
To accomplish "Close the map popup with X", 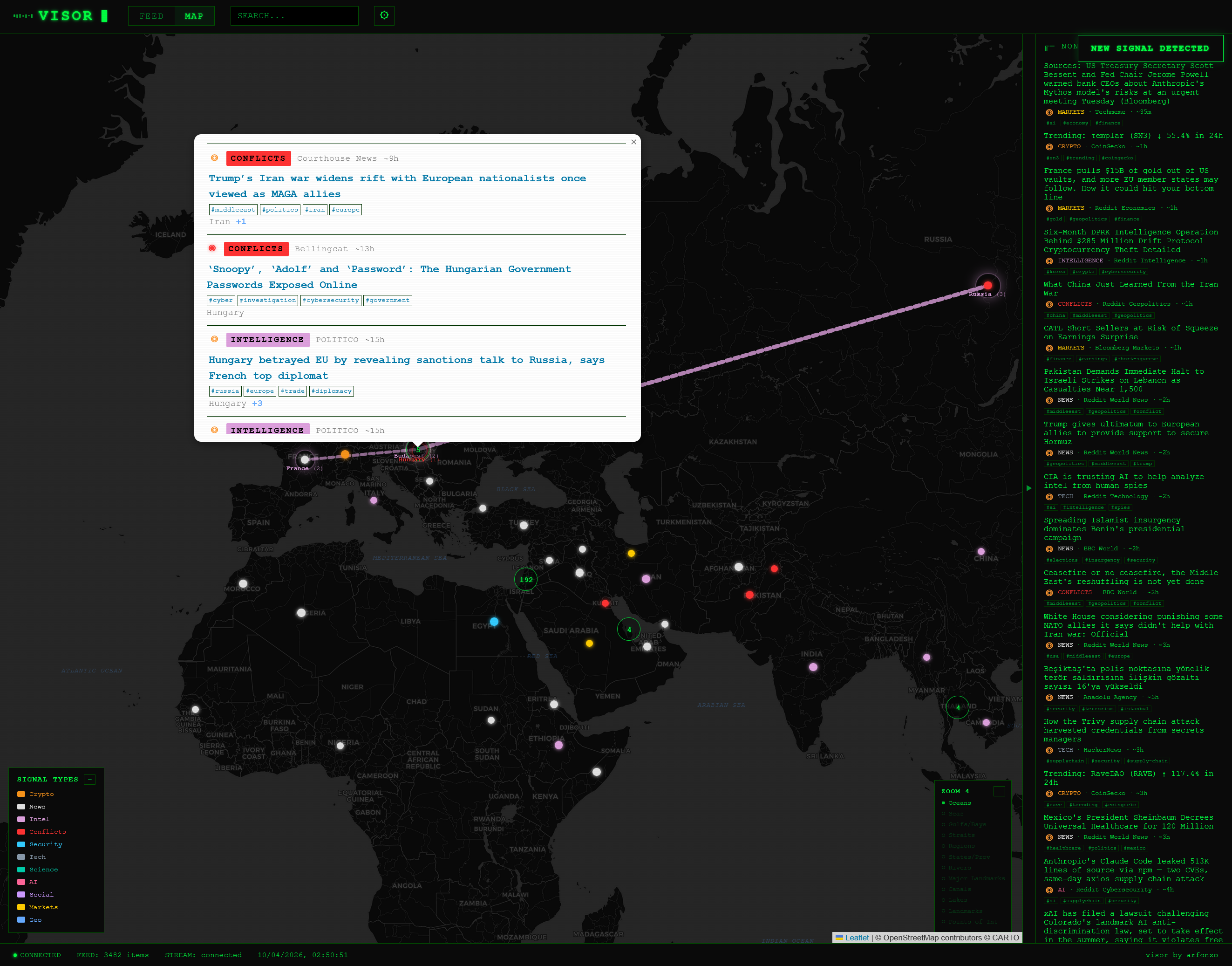I will click(633, 142).
